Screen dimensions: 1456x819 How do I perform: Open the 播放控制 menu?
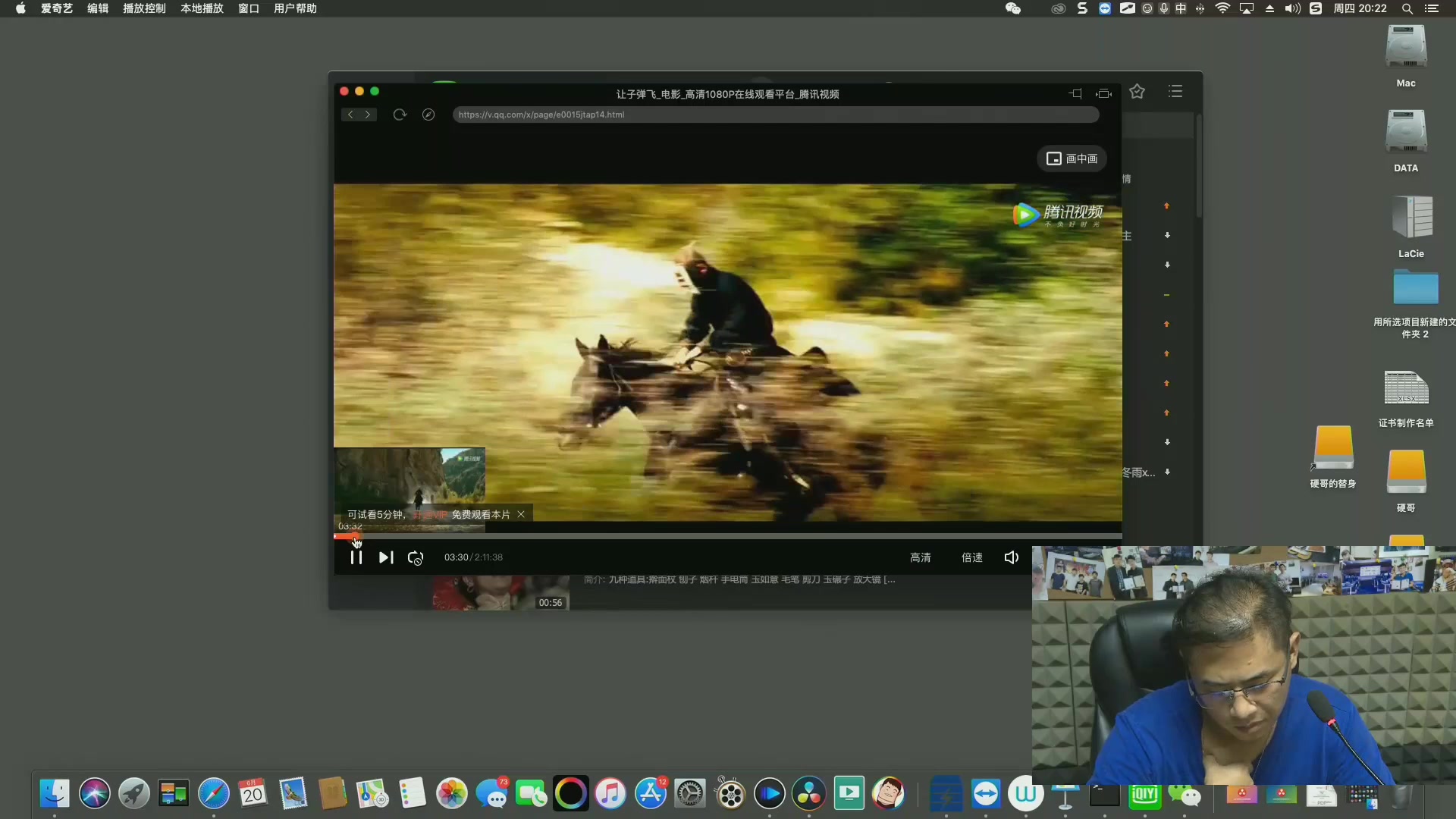point(144,8)
